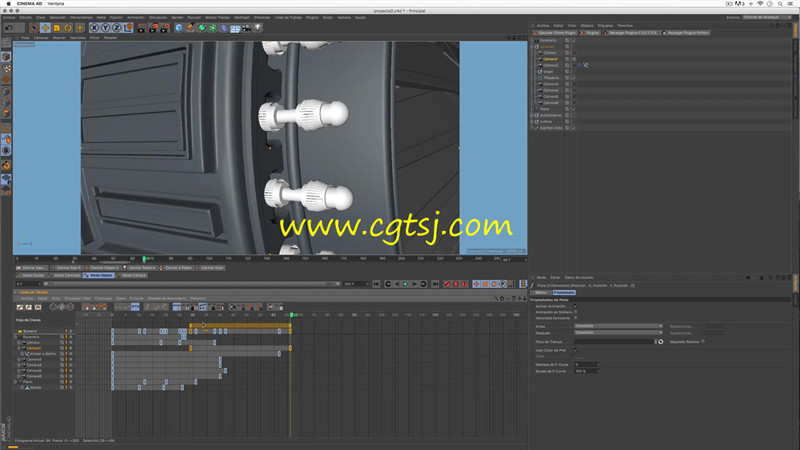This screenshot has width=800, height=450.
Task: Click the Modo Cámara button
Action: (132, 276)
